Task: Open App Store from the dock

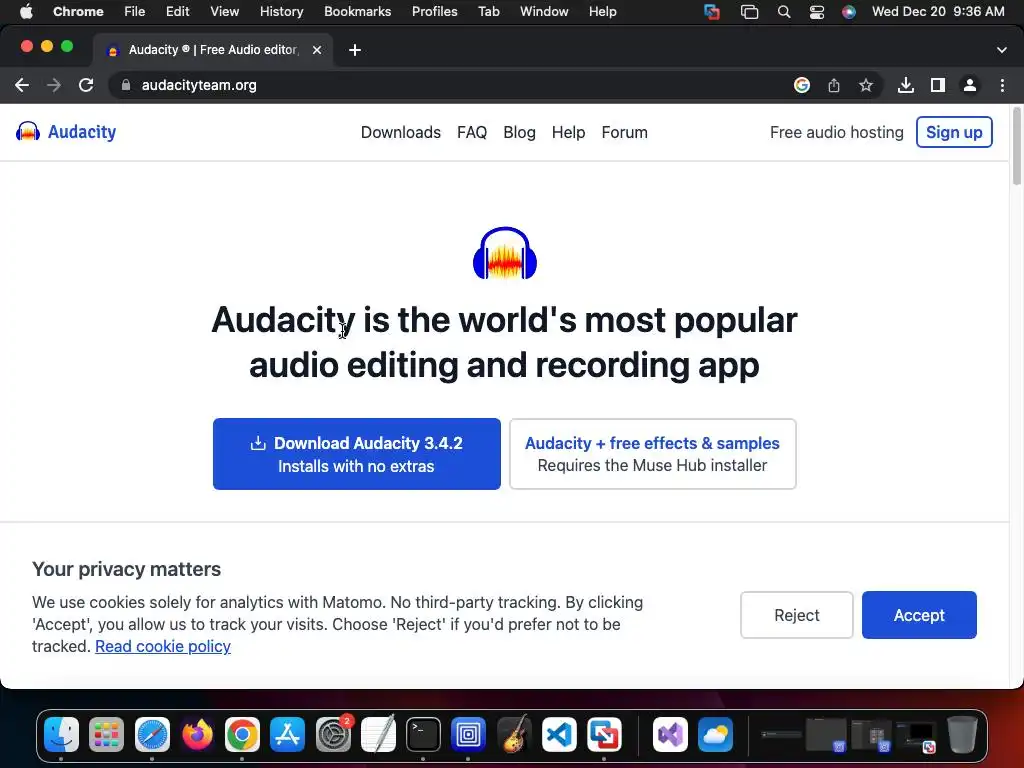Action: pos(287,735)
